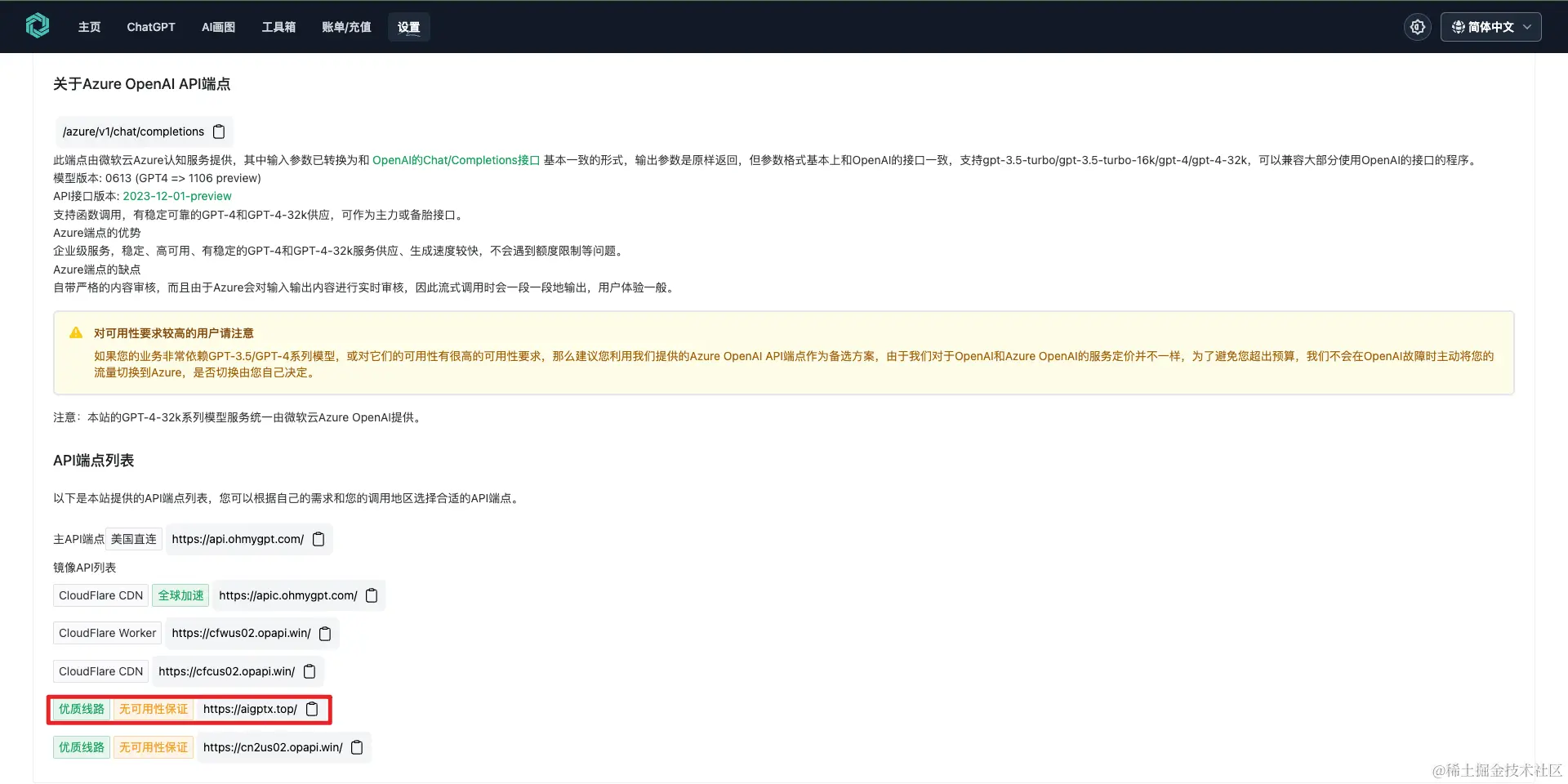Screen dimensions: 1568x784
Task: Open the AI画图 menu item
Action: (218, 27)
